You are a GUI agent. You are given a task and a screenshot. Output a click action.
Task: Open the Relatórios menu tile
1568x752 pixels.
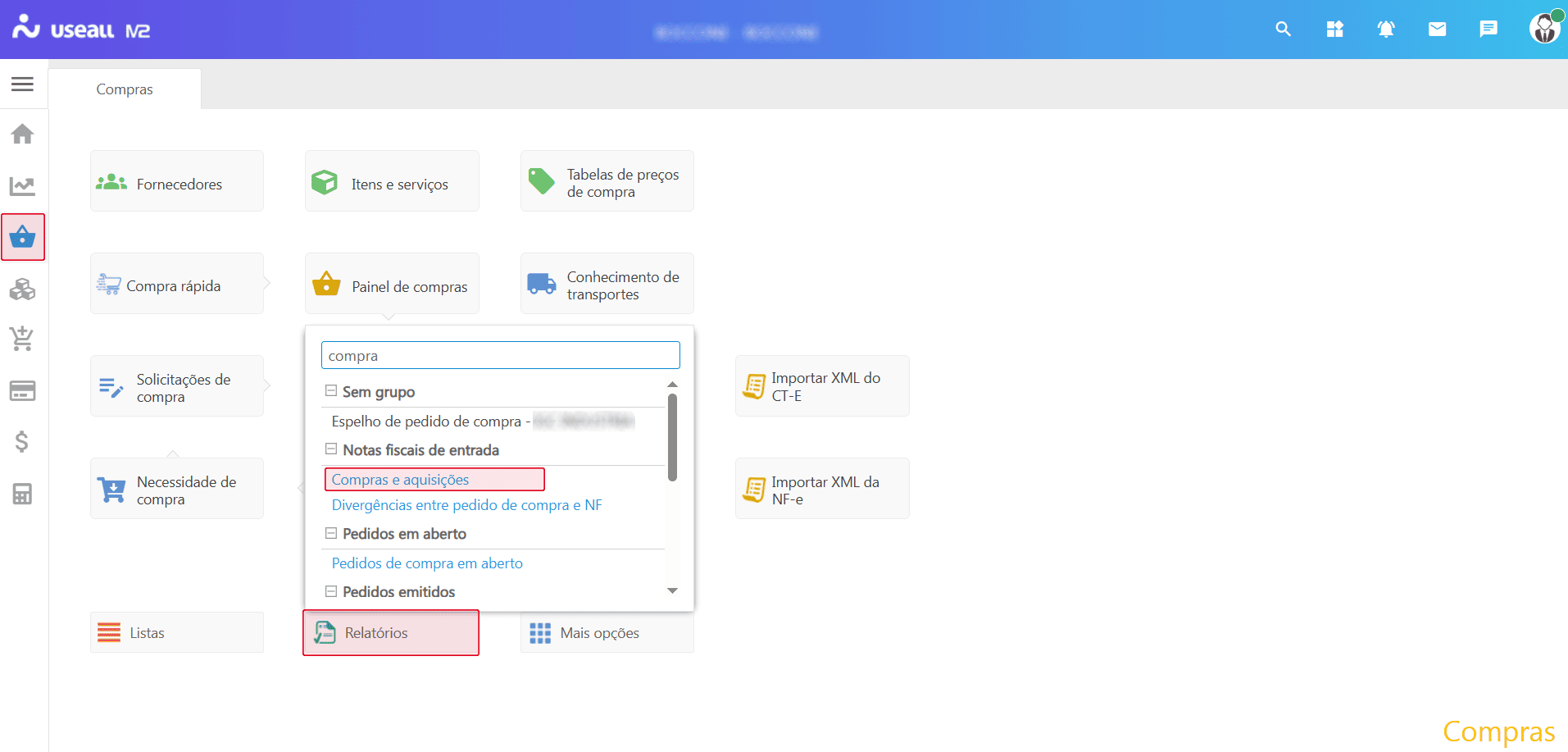tap(391, 633)
